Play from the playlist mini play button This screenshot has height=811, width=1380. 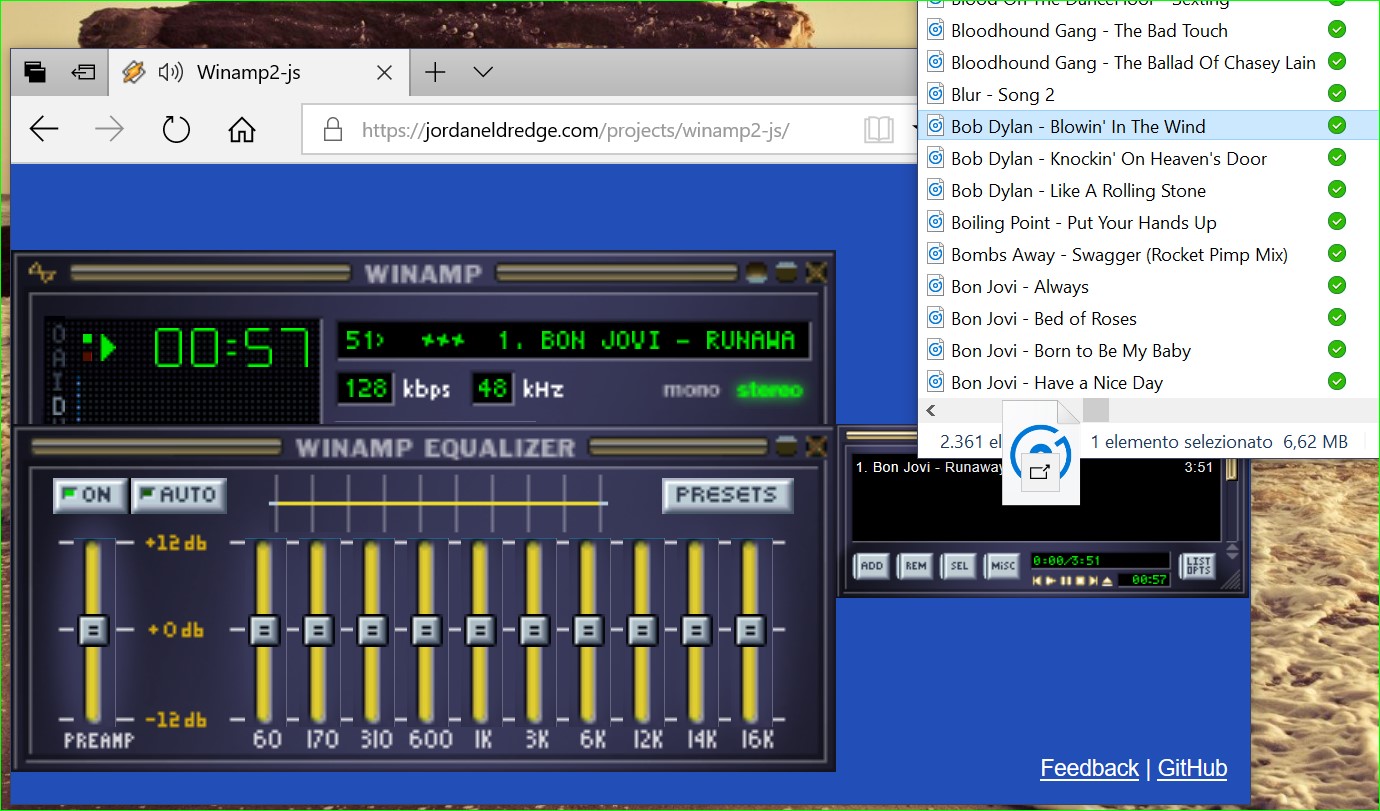click(x=1051, y=581)
